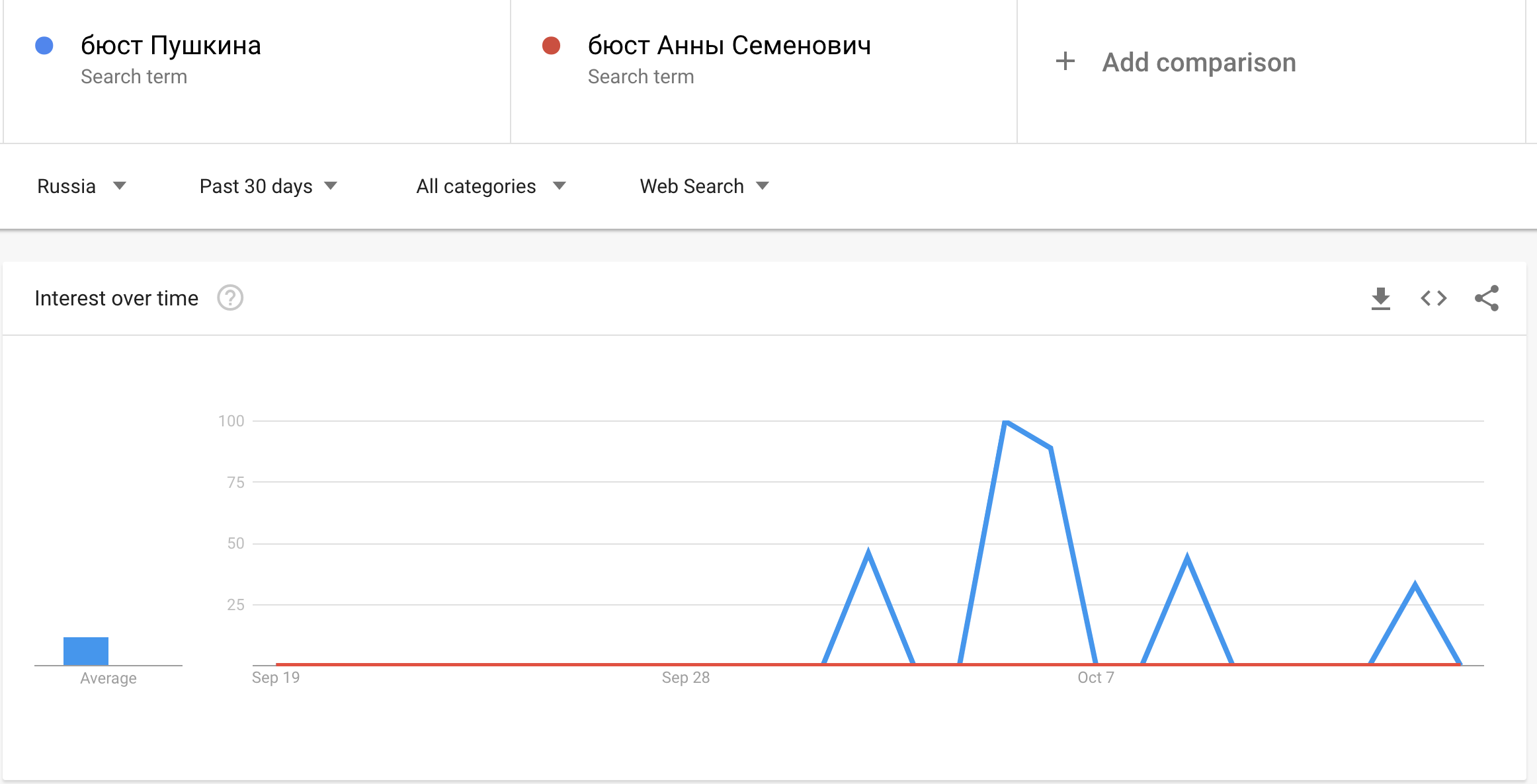Expand the Web Search type dropdown
Image resolution: width=1537 pixels, height=784 pixels.
pos(704,186)
